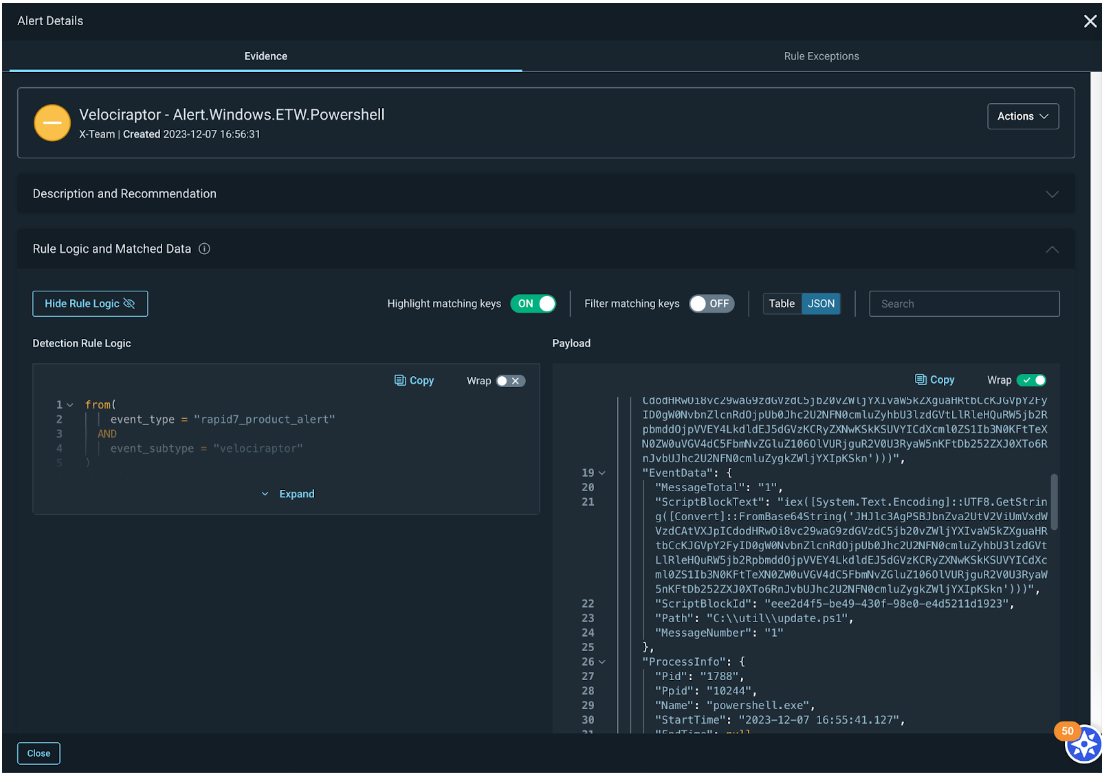This screenshot has width=1108, height=776.
Task: Disable Highlight matching keys toggle
Action: point(533,304)
